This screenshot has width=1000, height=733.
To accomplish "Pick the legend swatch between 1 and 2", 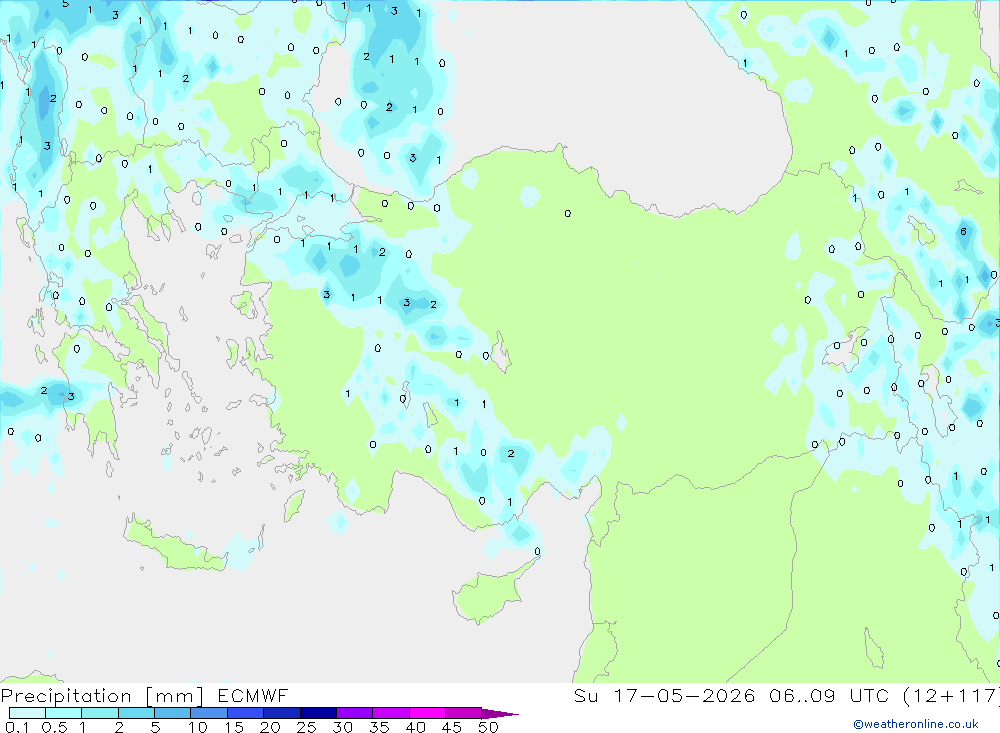I will coord(99,713).
